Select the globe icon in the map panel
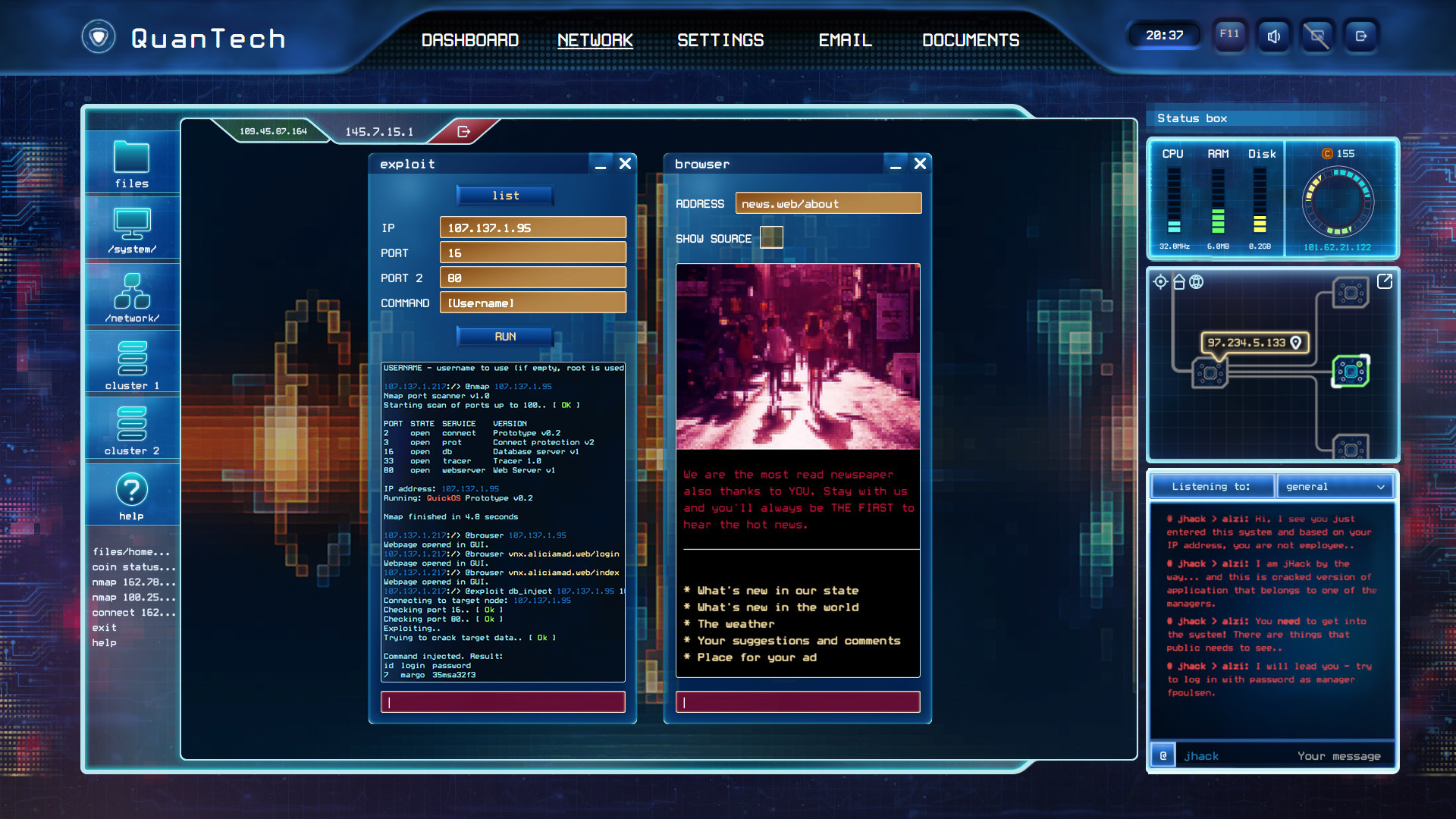This screenshot has width=1456, height=819. pos(1197,281)
